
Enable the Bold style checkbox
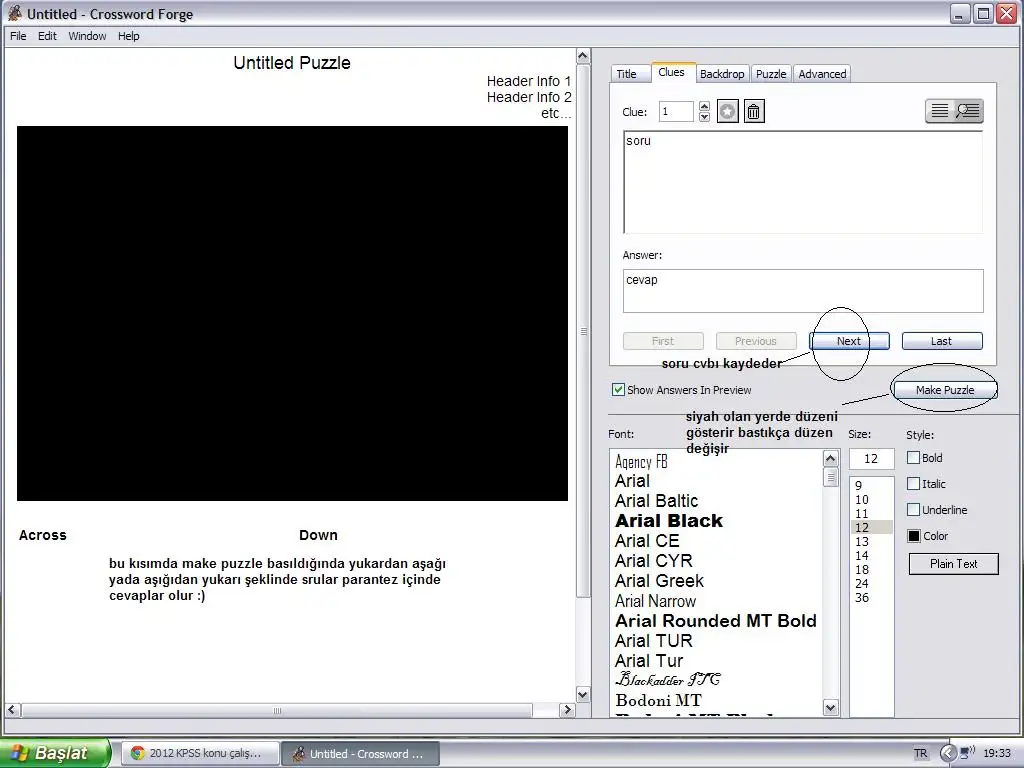(914, 458)
